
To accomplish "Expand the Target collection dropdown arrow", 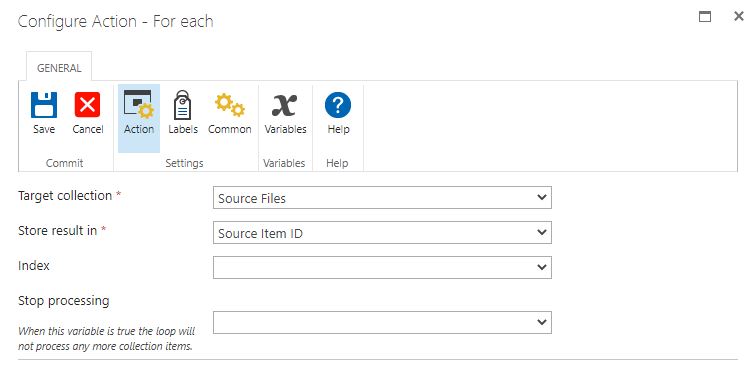I will tap(541, 198).
